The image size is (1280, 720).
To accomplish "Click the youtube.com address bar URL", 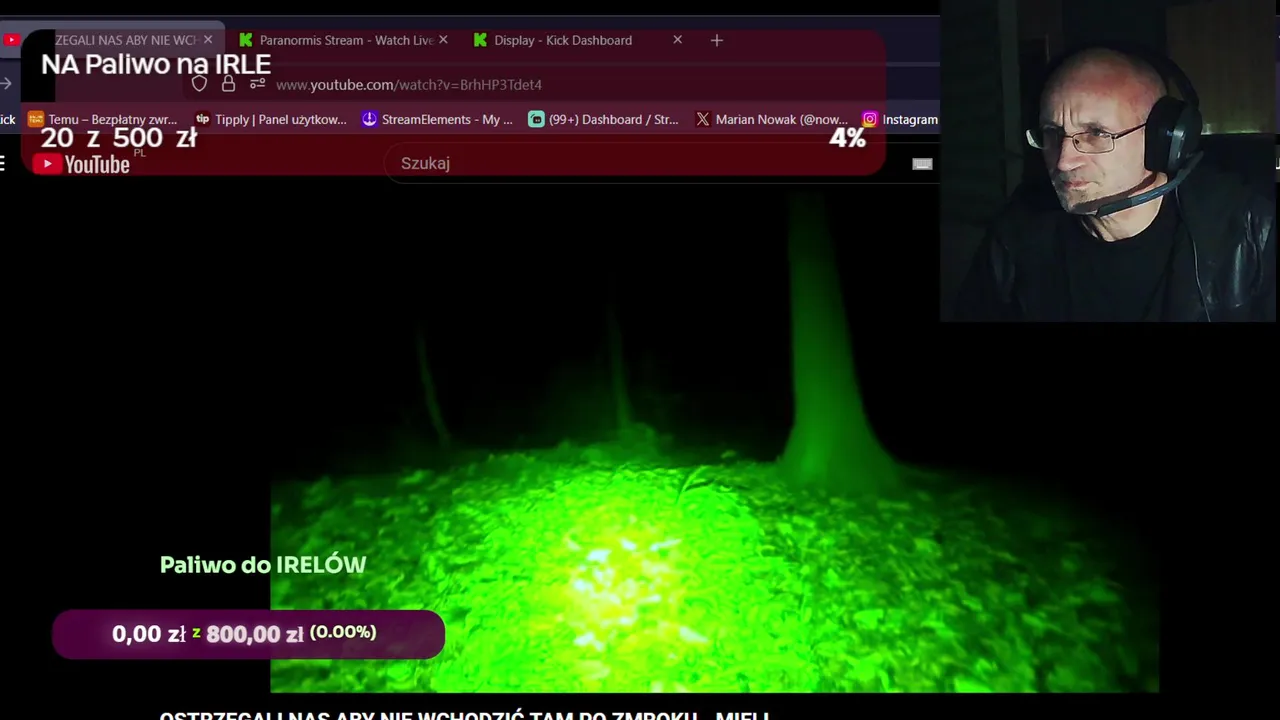I will (x=409, y=85).
